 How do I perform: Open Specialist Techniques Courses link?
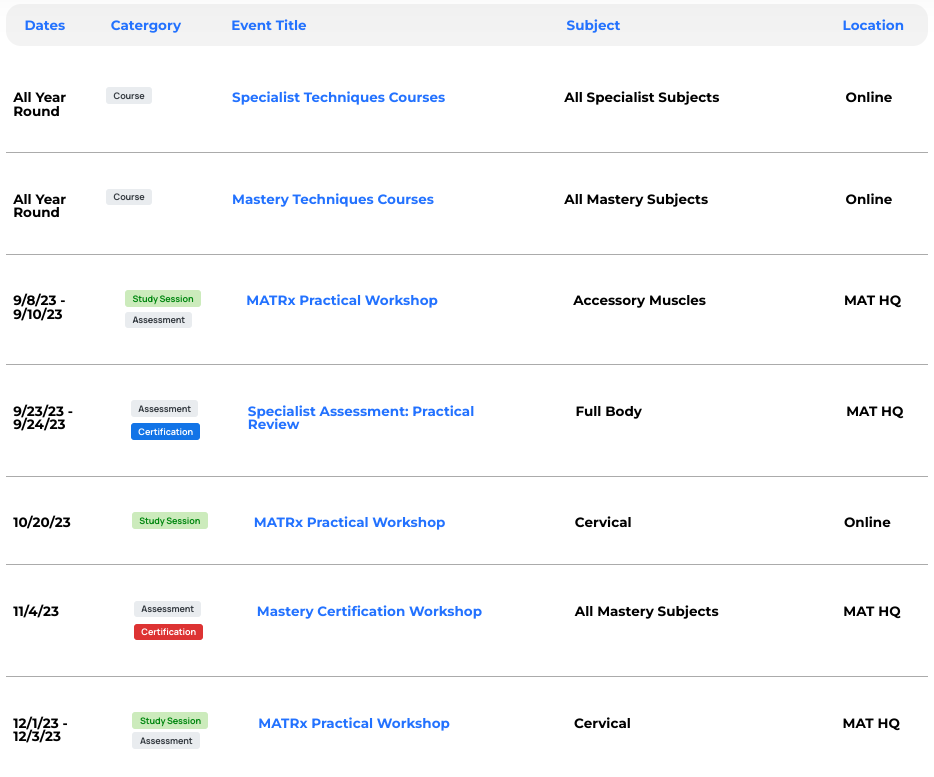point(338,97)
